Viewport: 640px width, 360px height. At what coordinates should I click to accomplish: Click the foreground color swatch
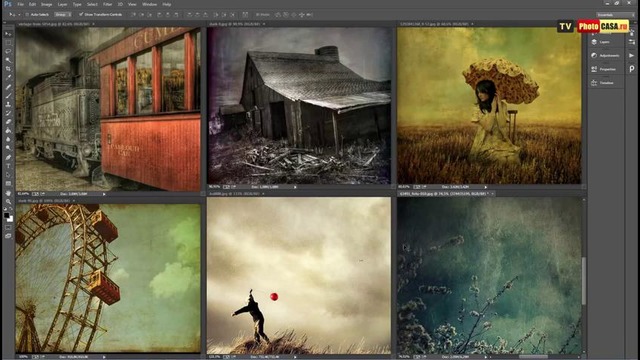[x=7, y=215]
